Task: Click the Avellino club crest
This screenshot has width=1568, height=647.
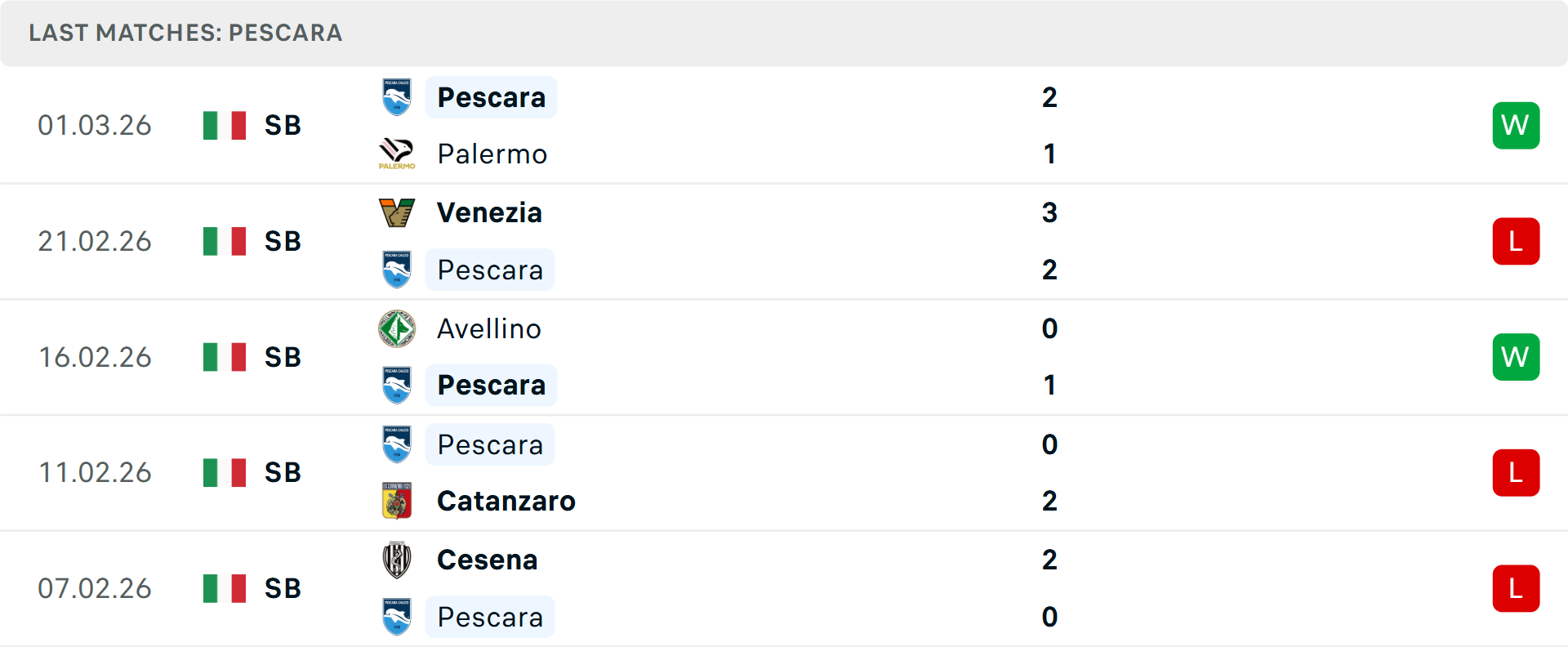Action: (x=397, y=328)
